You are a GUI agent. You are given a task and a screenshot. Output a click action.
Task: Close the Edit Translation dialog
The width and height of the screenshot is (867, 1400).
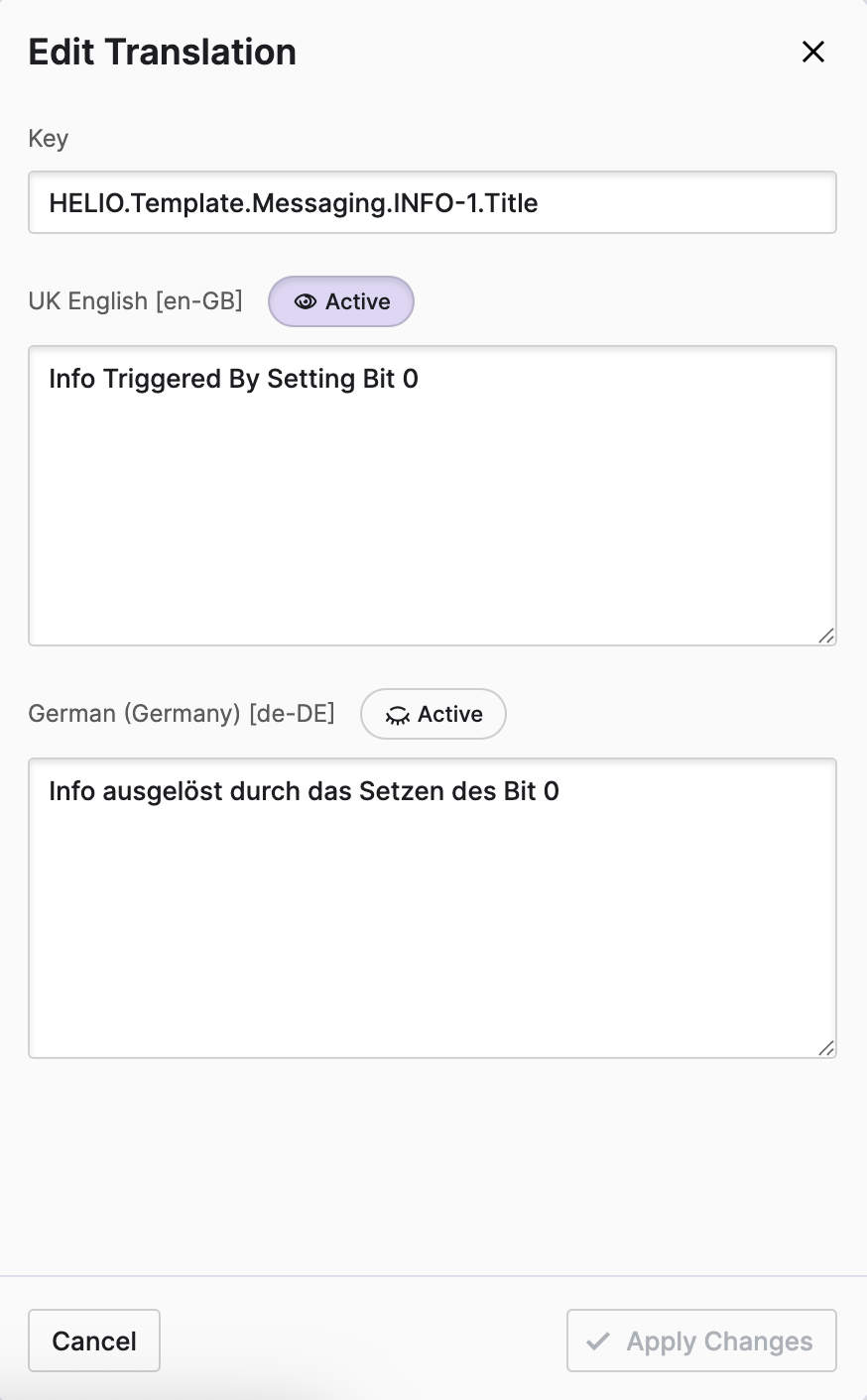(813, 52)
